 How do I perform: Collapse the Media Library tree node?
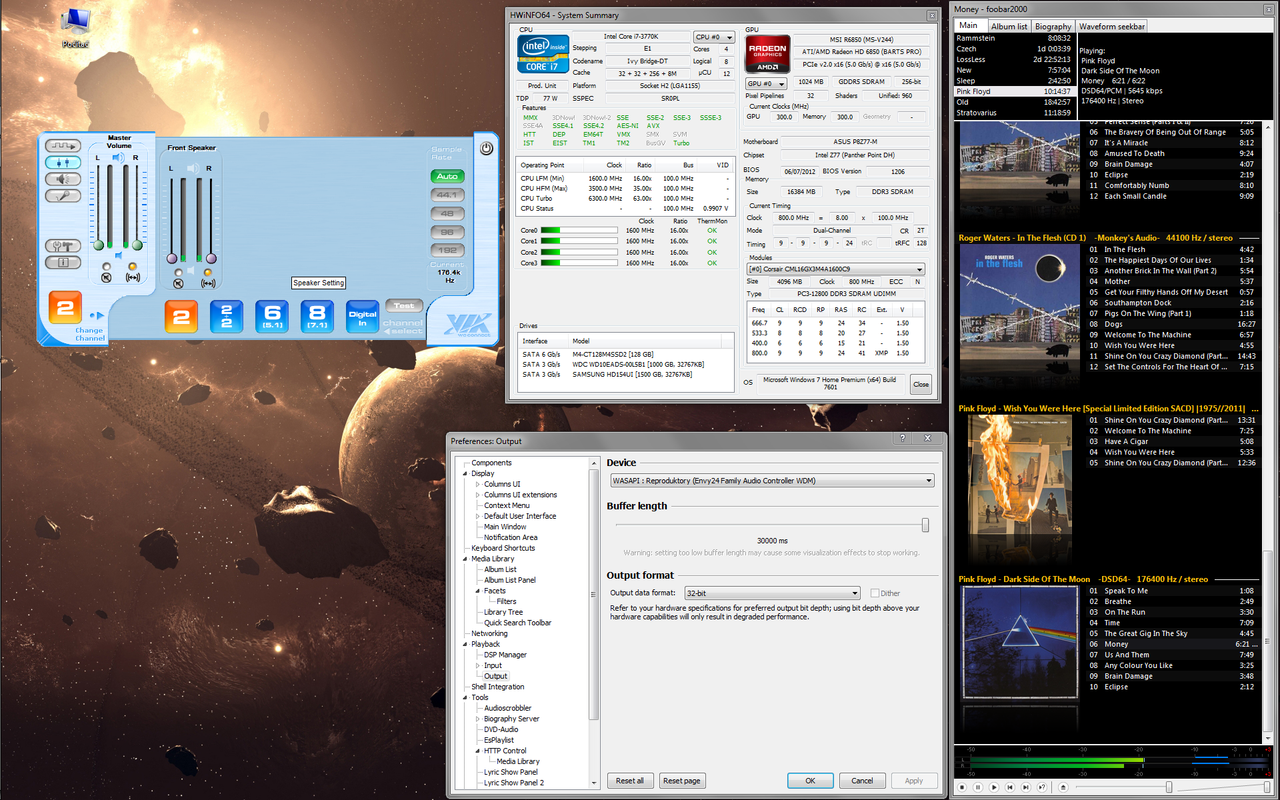tap(465, 559)
